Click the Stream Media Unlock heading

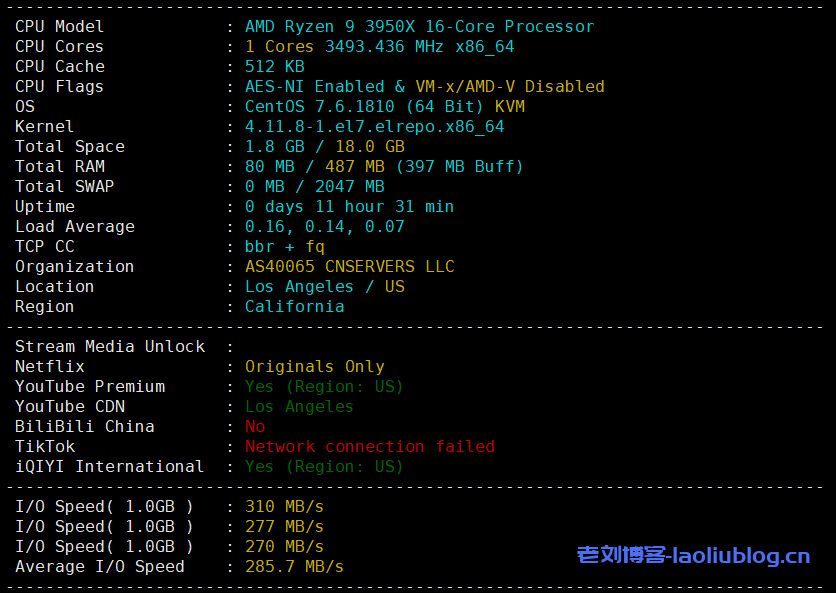tap(110, 347)
